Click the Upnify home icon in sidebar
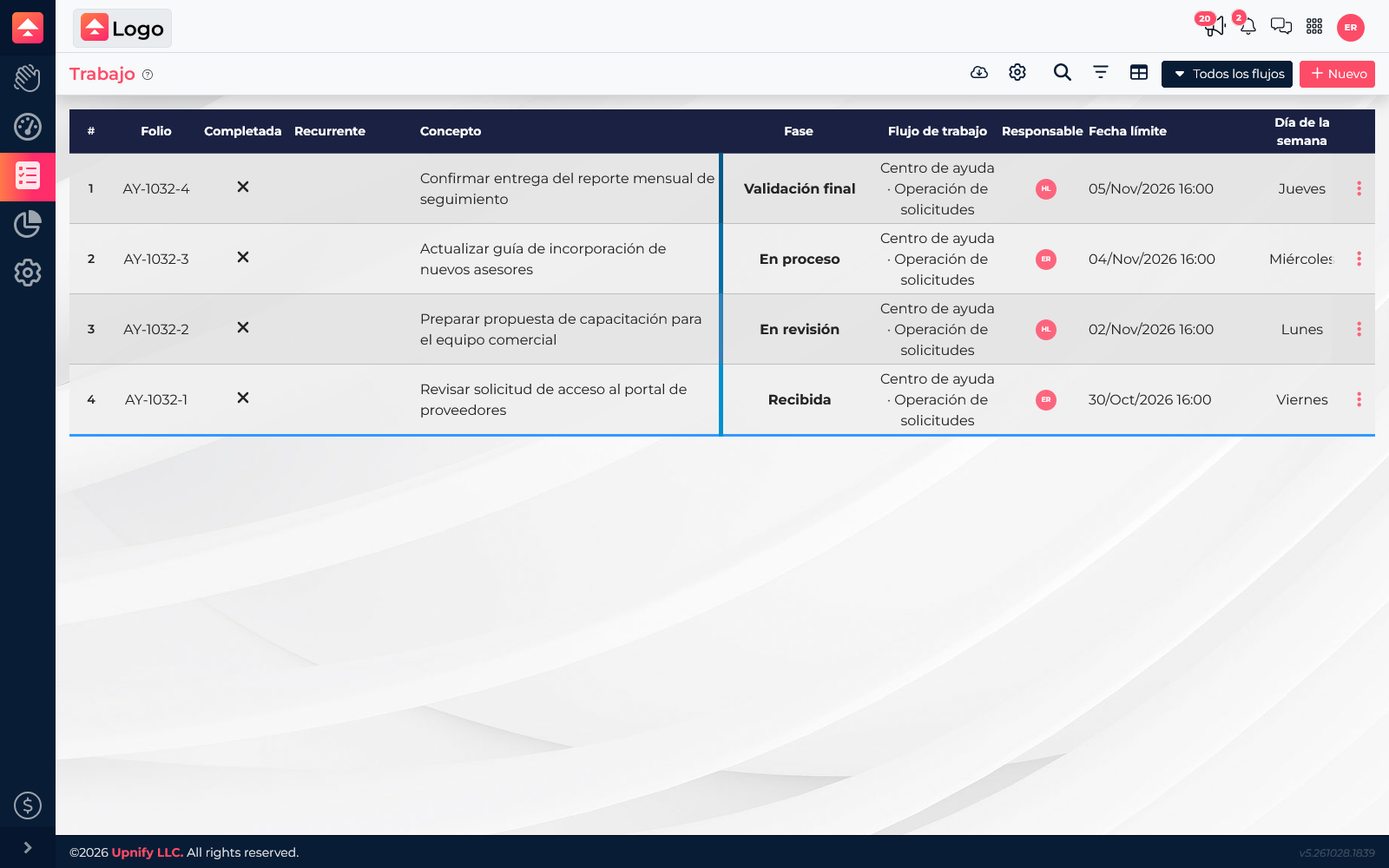The image size is (1389, 868). pyautogui.click(x=28, y=28)
